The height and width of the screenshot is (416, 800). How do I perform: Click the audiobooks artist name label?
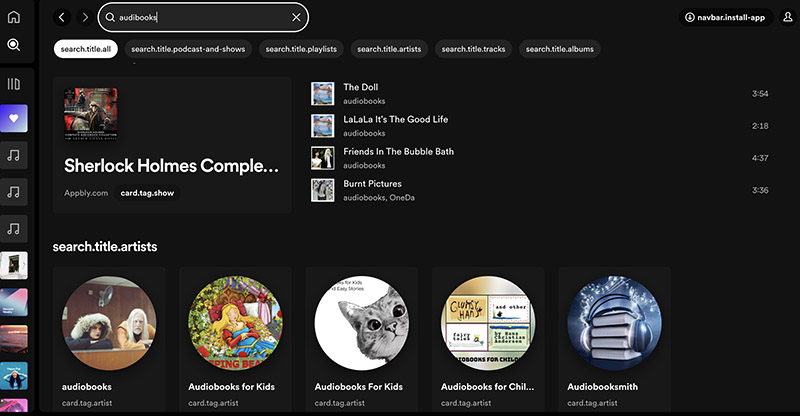pyautogui.click(x=87, y=387)
